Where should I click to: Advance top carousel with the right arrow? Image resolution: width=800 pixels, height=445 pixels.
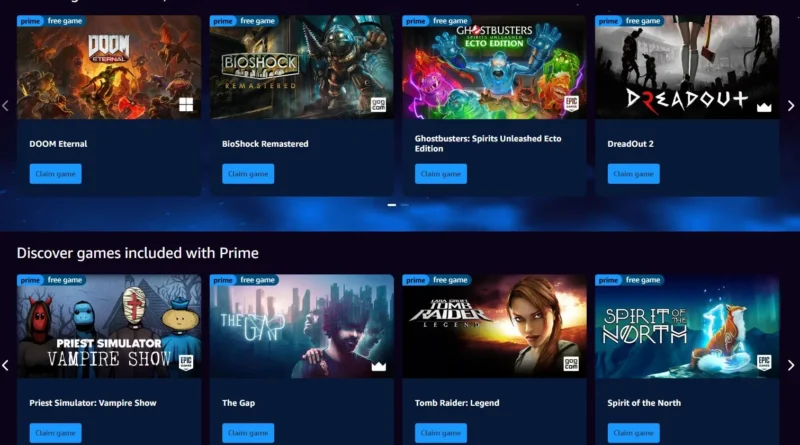point(791,106)
